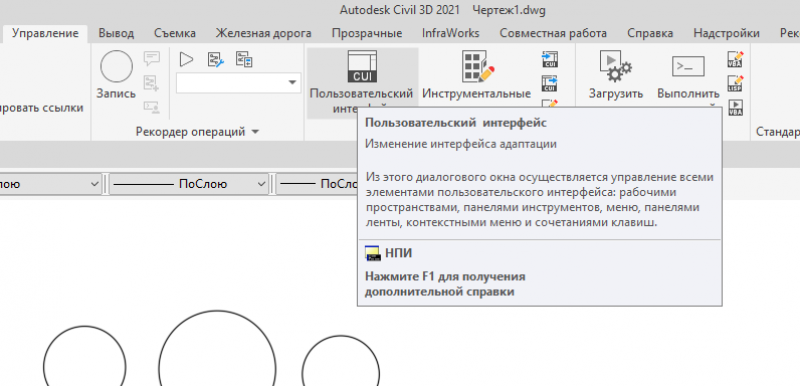Click the CUI import icon
The height and width of the screenshot is (386, 800).
pyautogui.click(x=549, y=59)
